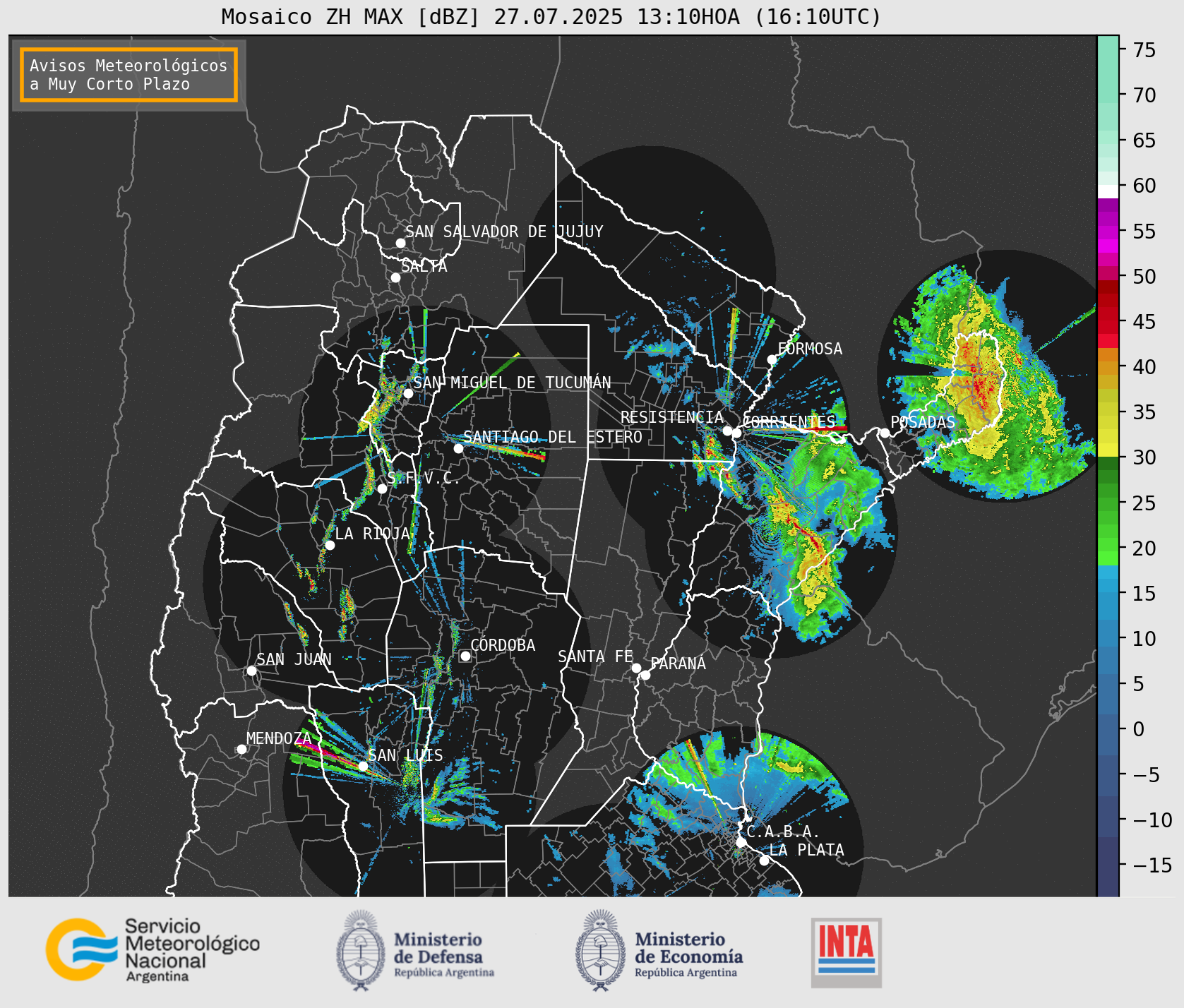
Task: Click the San Salvador de Jujuy city marker
Action: click(x=400, y=243)
